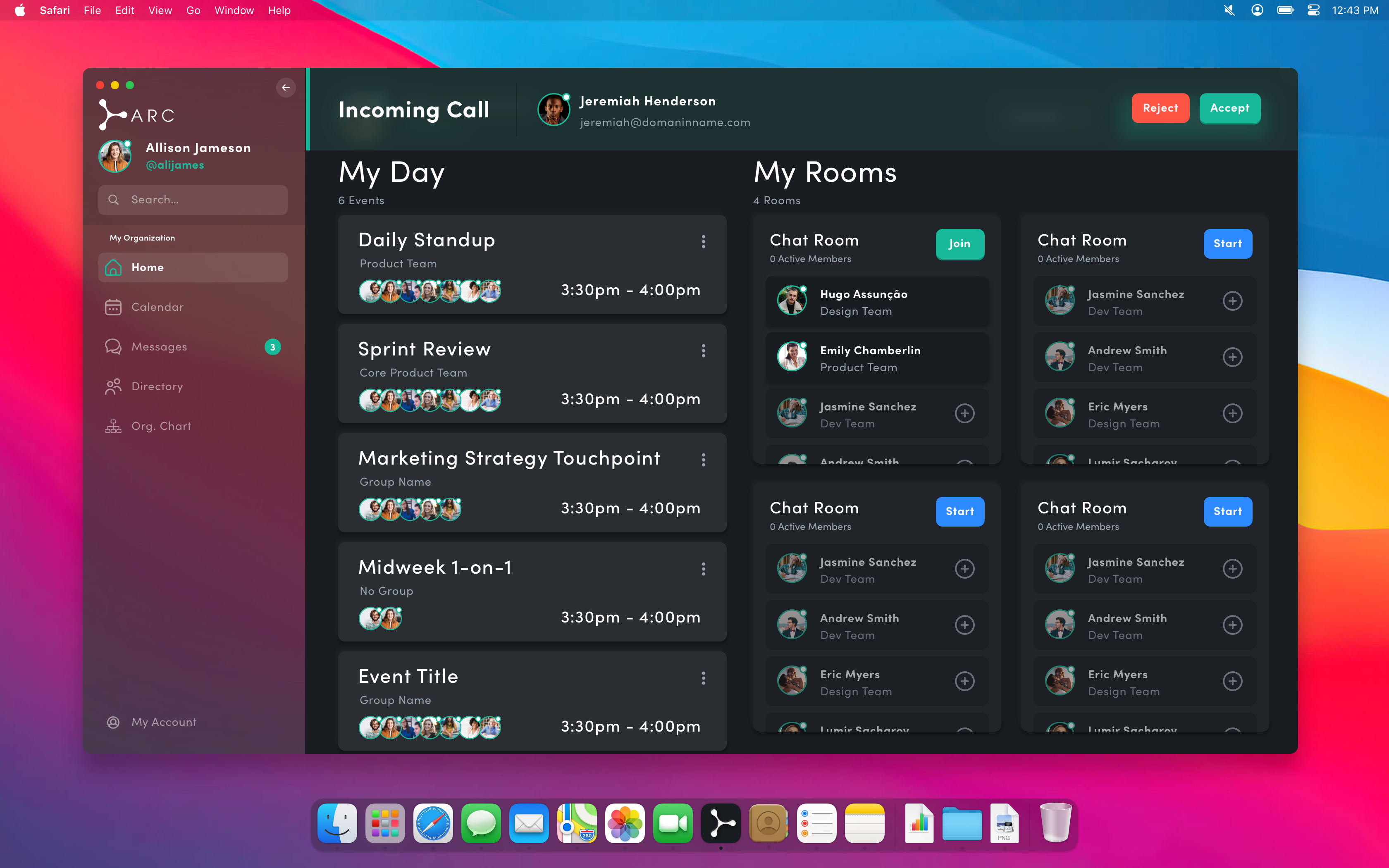Click the Search input field
This screenshot has height=868, width=1389.
193,200
